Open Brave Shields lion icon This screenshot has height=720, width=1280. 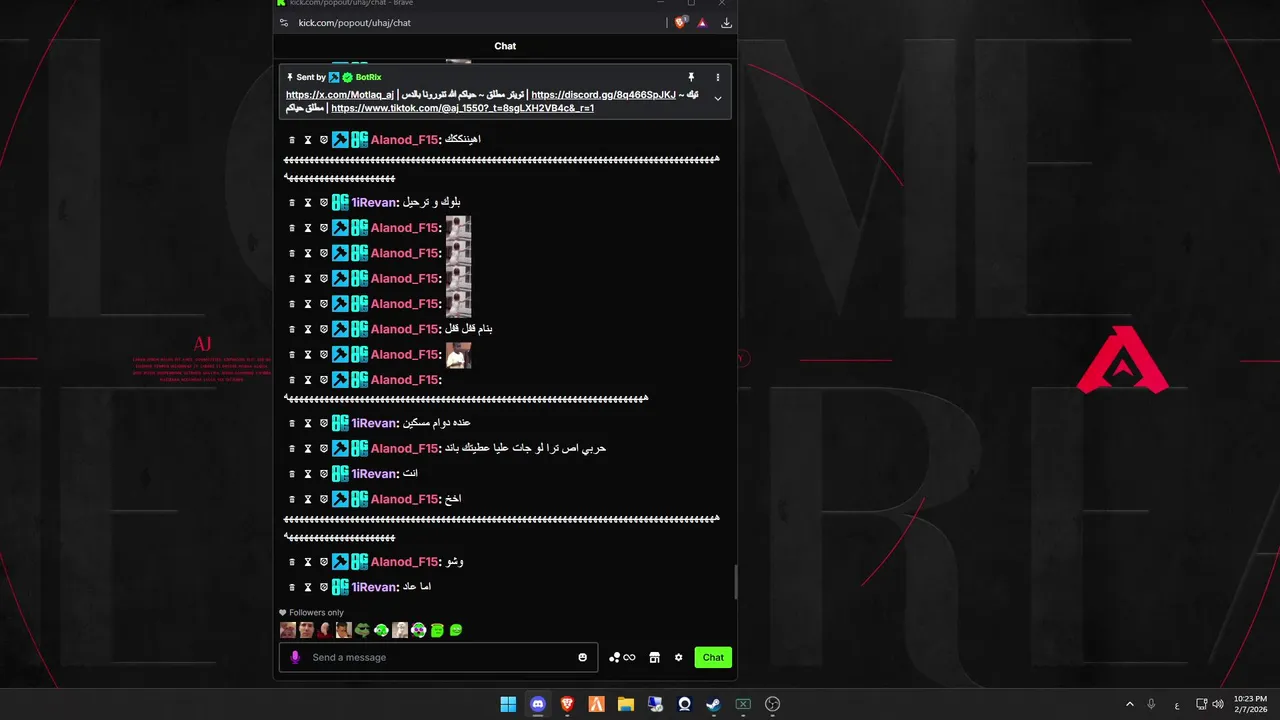681,22
